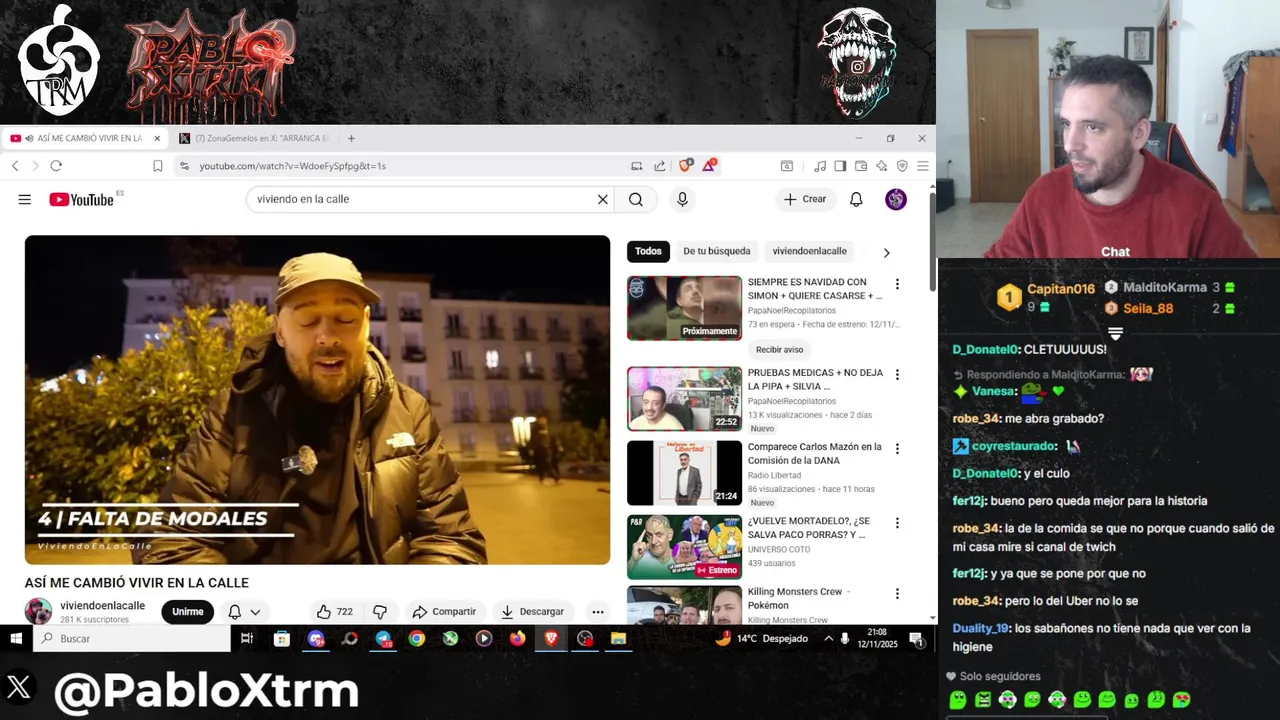Click the Unirme join button
Viewport: 1280px width, 720px height.
point(187,611)
